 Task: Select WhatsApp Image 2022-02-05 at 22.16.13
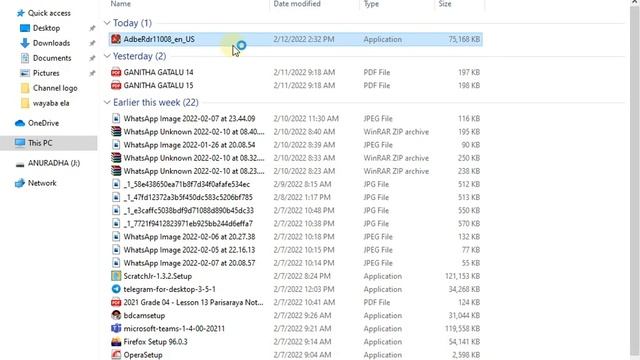click(189, 250)
